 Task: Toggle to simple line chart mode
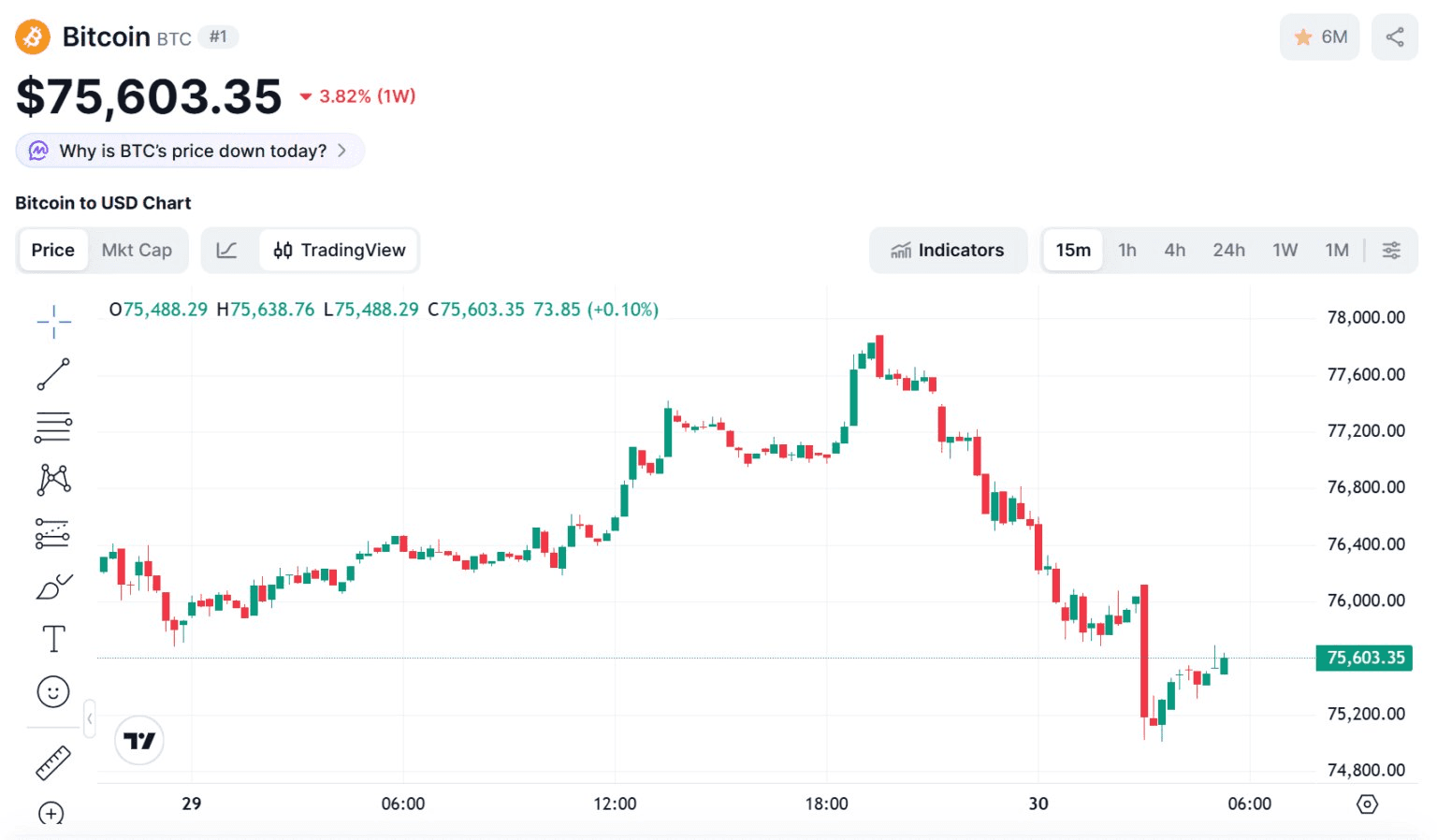[x=226, y=251]
